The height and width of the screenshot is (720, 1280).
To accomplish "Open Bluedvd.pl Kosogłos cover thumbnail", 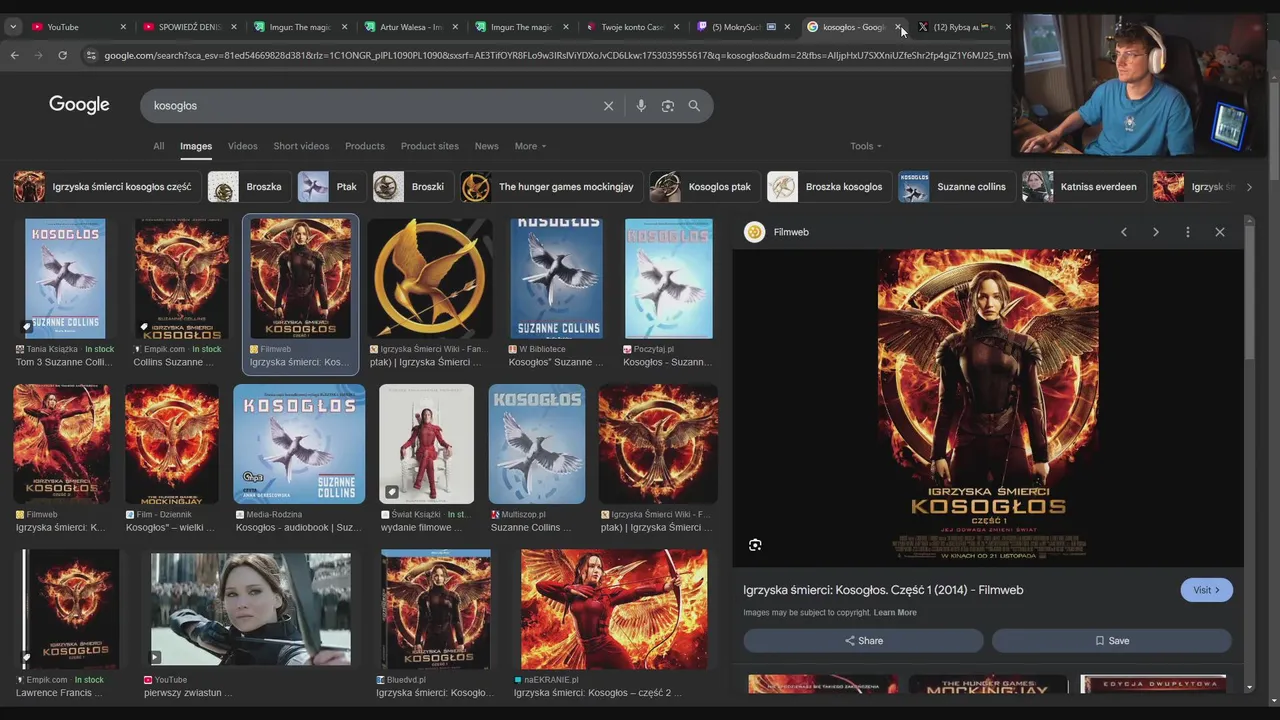I will tap(435, 609).
